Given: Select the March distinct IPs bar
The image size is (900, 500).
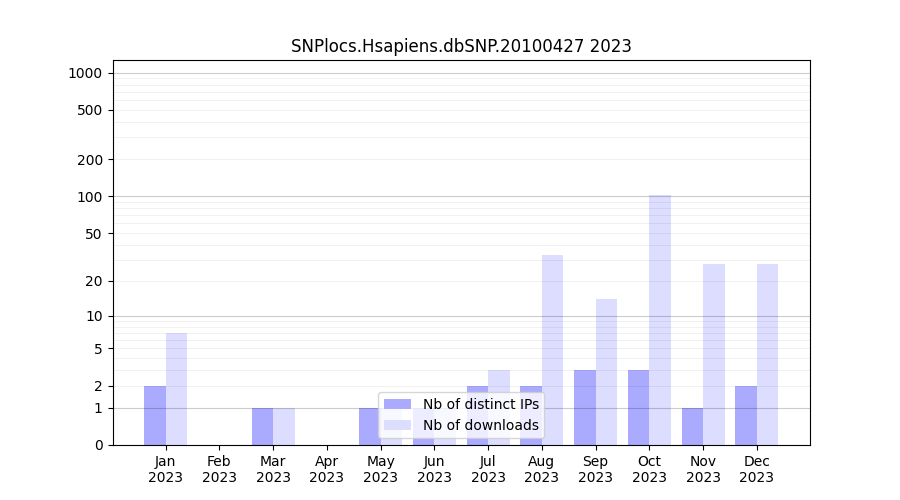Looking at the screenshot, I should (x=262, y=426).
